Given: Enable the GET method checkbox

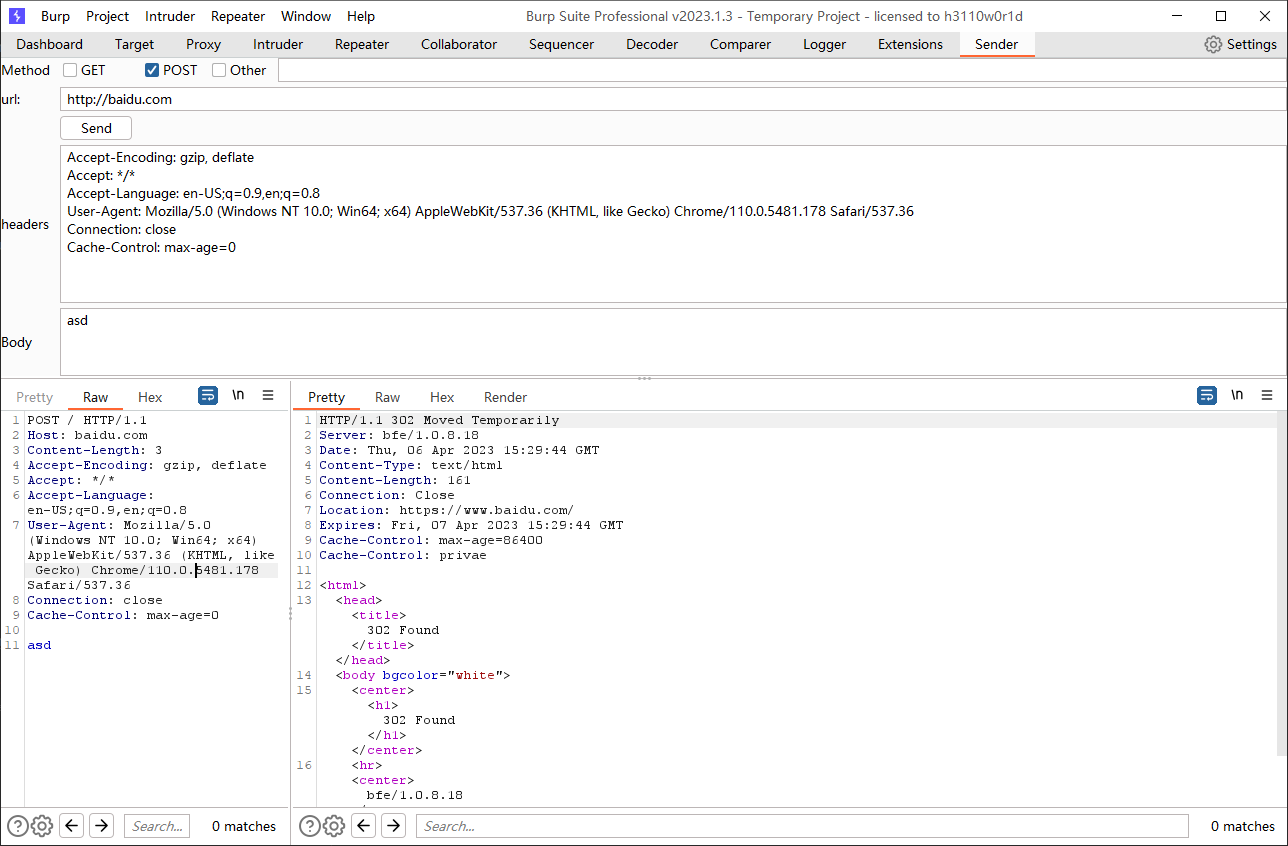Looking at the screenshot, I should [x=70, y=70].
